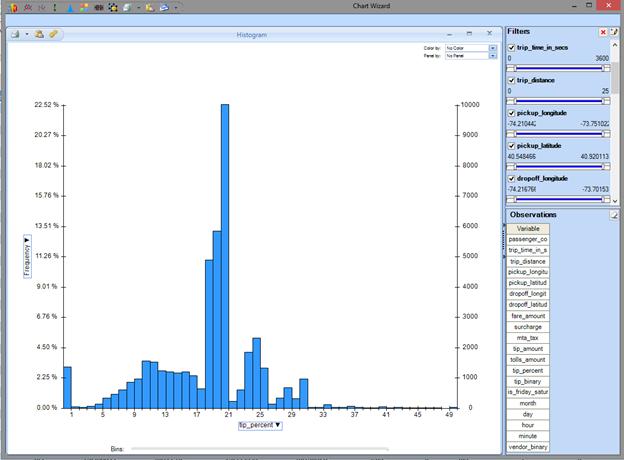624x460 pixels.
Task: Click the first chart icon in top toolbar
Action: (11, 7)
